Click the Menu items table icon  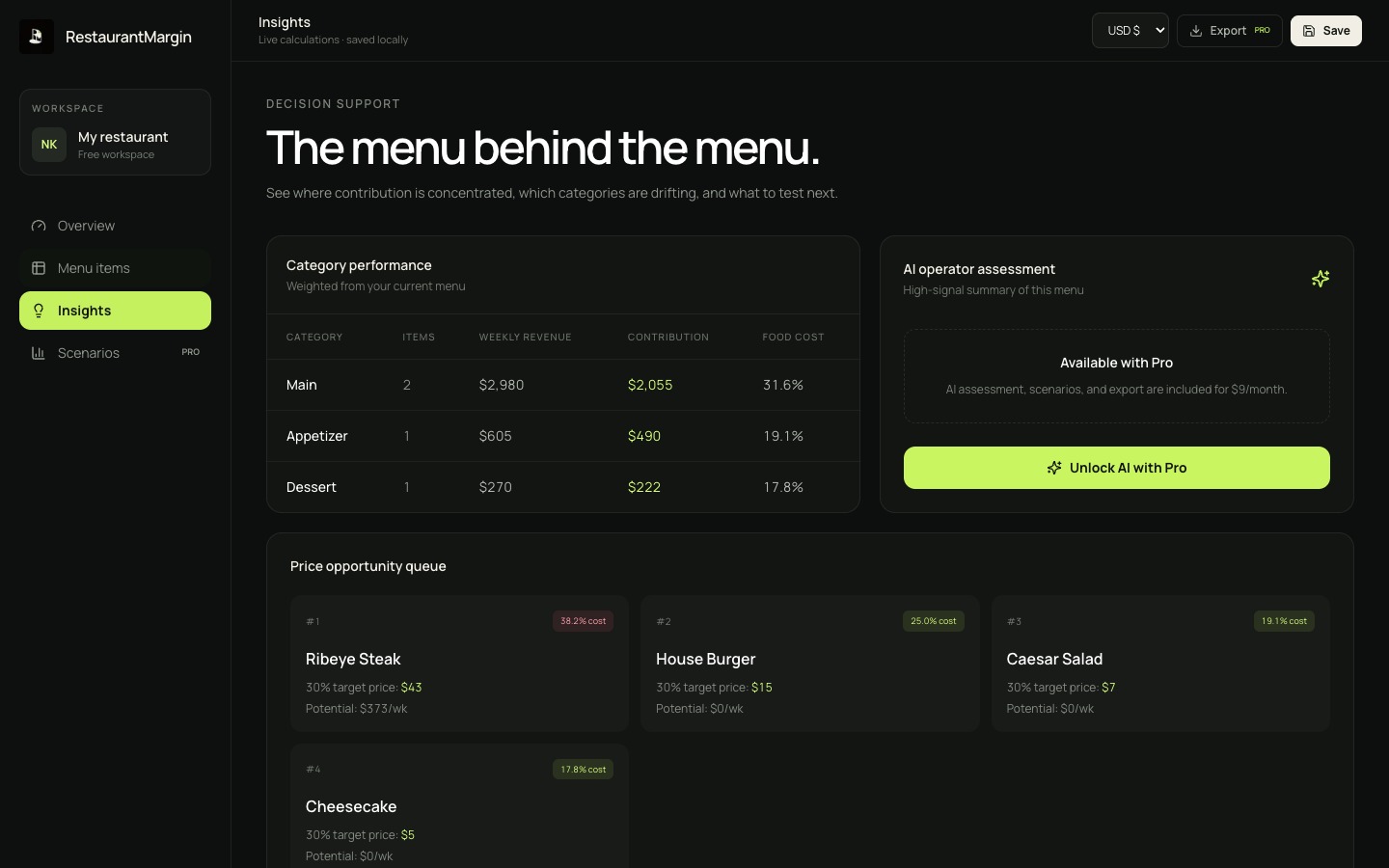[x=39, y=268]
